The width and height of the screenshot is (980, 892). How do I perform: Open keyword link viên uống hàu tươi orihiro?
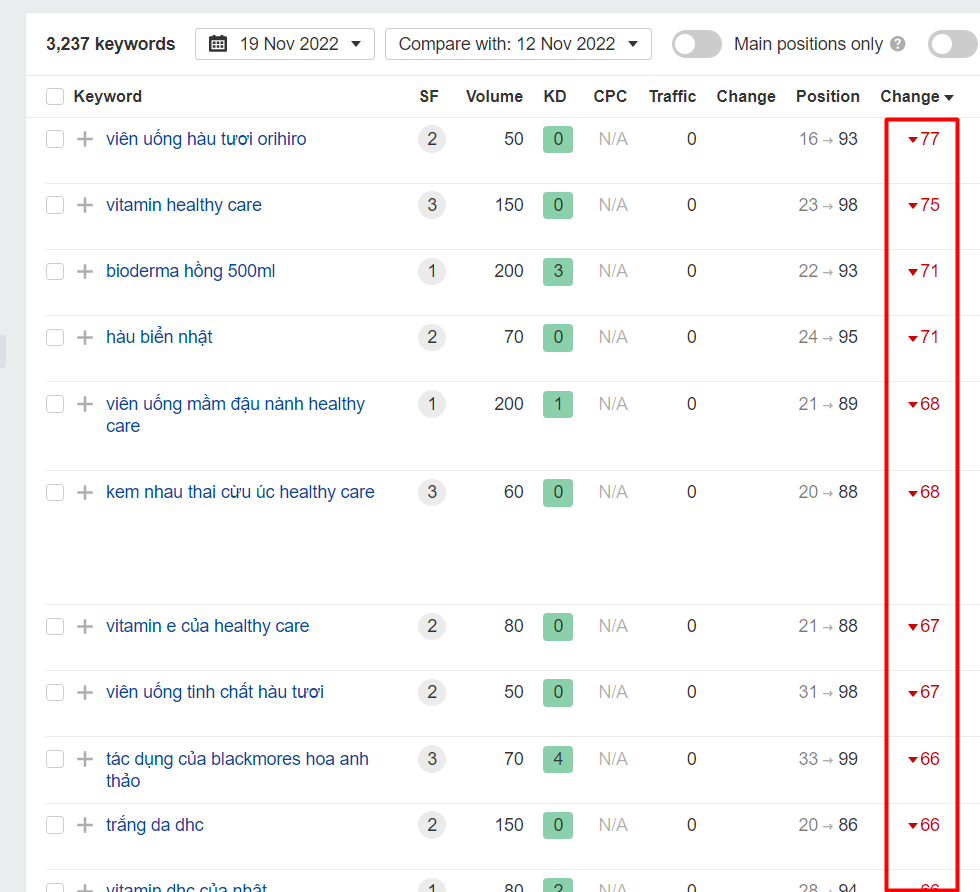coord(206,139)
